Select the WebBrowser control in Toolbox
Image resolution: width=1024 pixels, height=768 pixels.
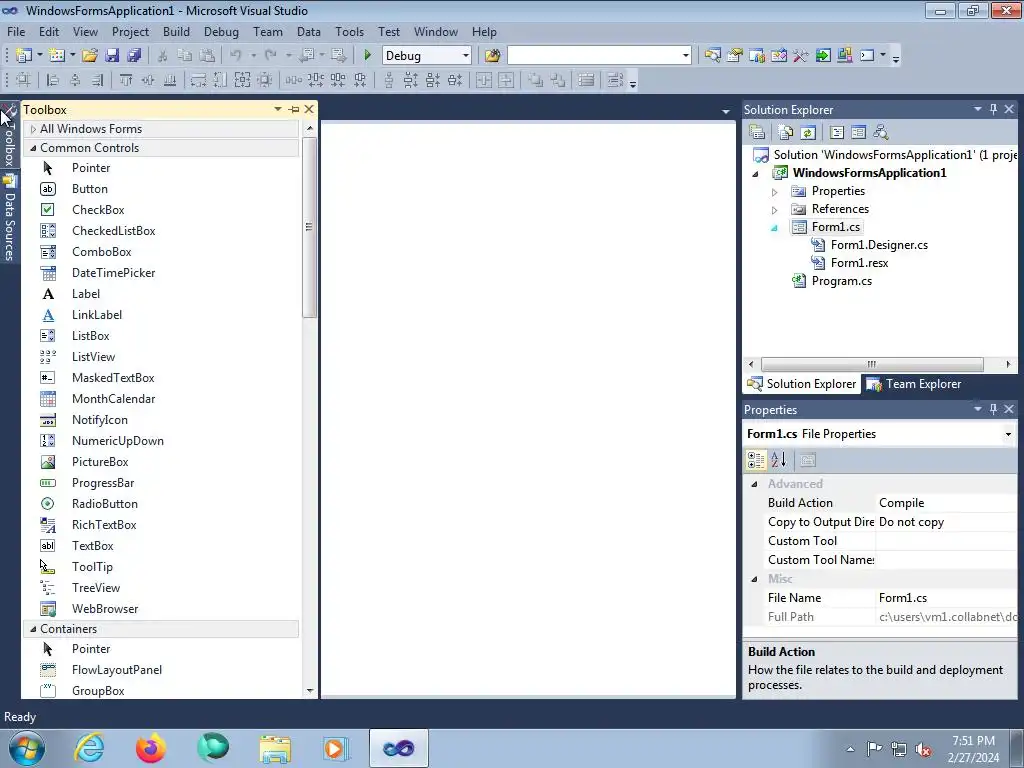tap(104, 609)
